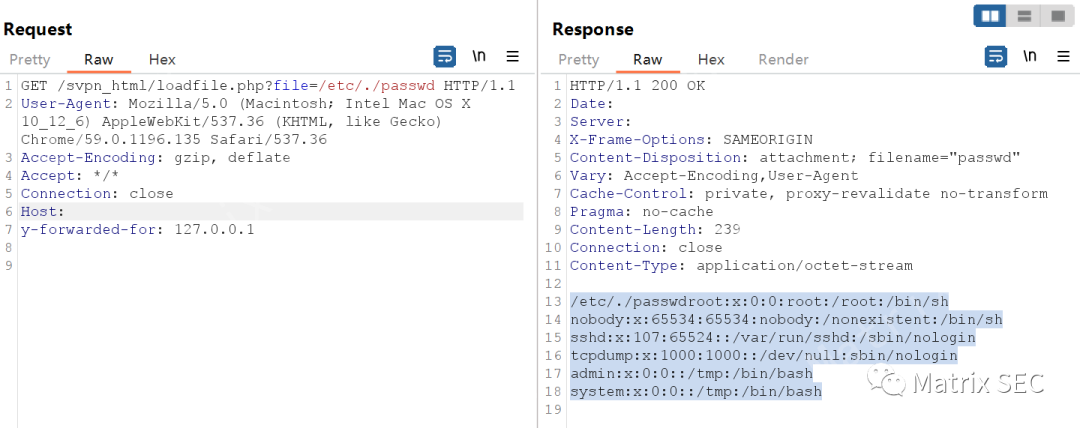Click HTTP/1.1 200 OK status line
Image resolution: width=1080 pixels, height=428 pixels.
[x=638, y=86]
